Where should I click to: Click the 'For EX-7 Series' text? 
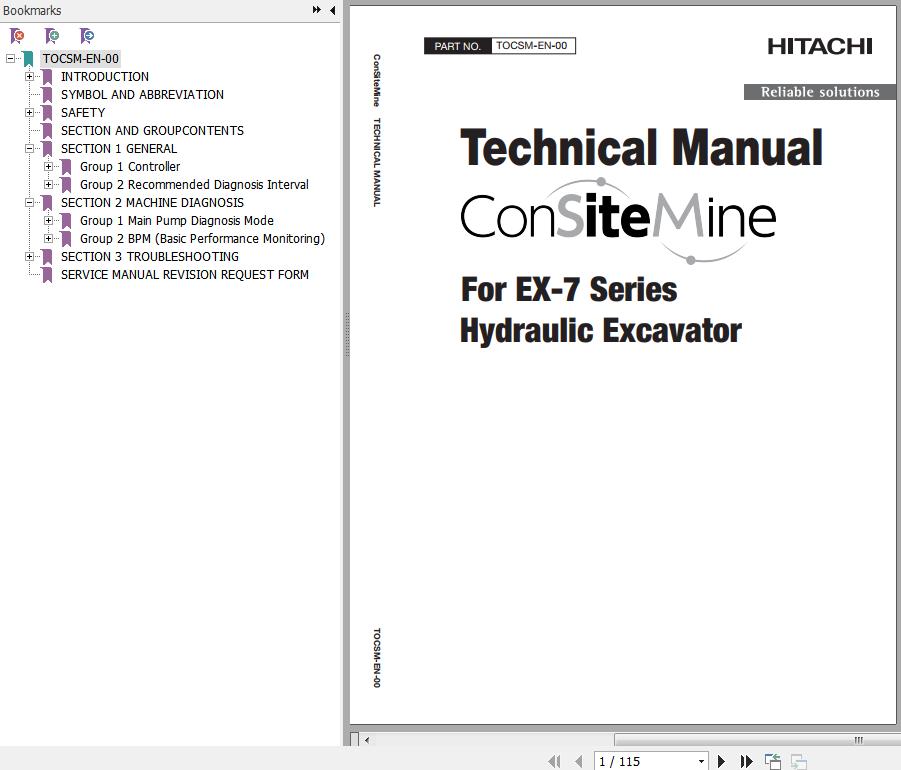569,289
